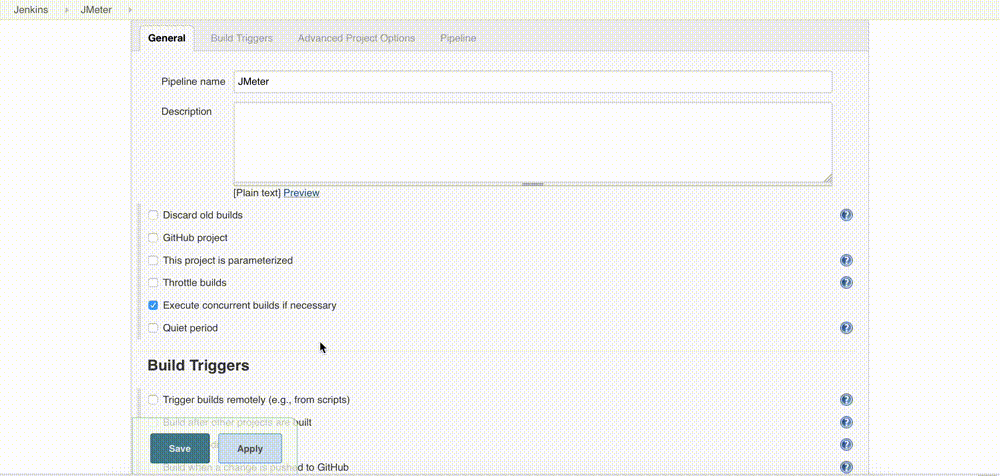The width and height of the screenshot is (1000, 476).
Task: Click help icon for Trigger builds remotely
Action: pyautogui.click(x=846, y=400)
